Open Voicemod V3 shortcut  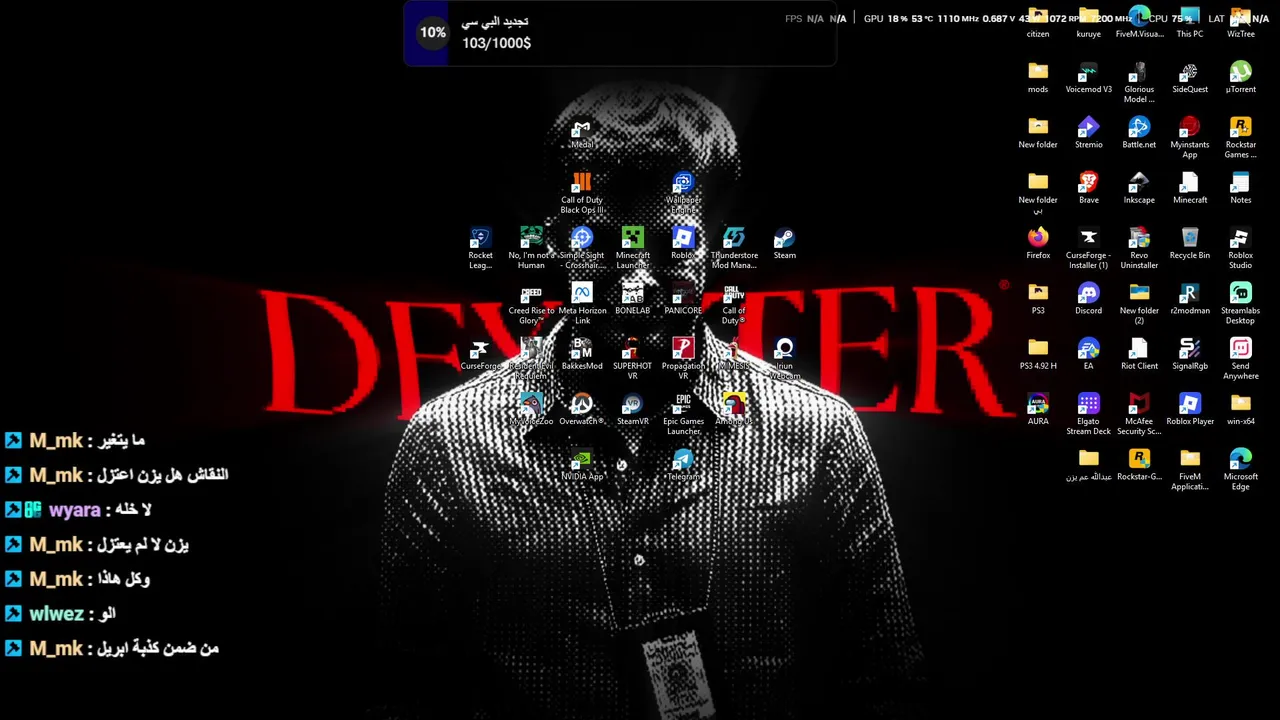point(1088,78)
